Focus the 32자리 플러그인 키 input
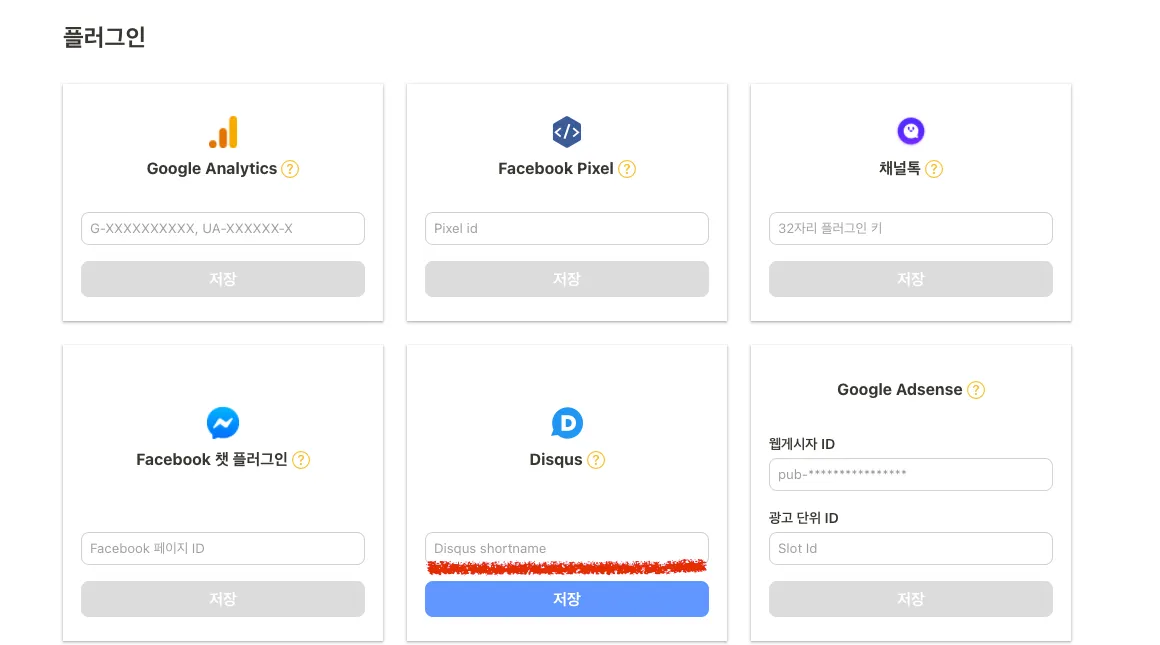Viewport: 1160px width, 645px height. [x=911, y=228]
